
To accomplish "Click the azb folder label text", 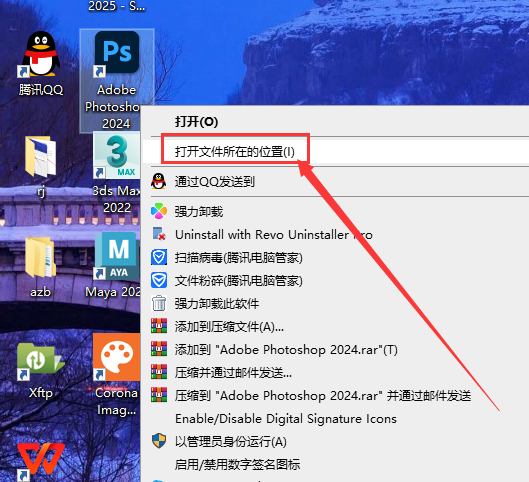I will [40, 291].
